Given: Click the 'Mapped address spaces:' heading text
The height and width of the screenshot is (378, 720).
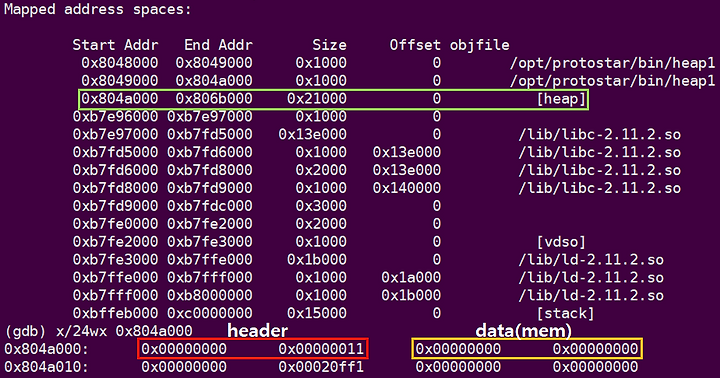Looking at the screenshot, I should point(98,10).
